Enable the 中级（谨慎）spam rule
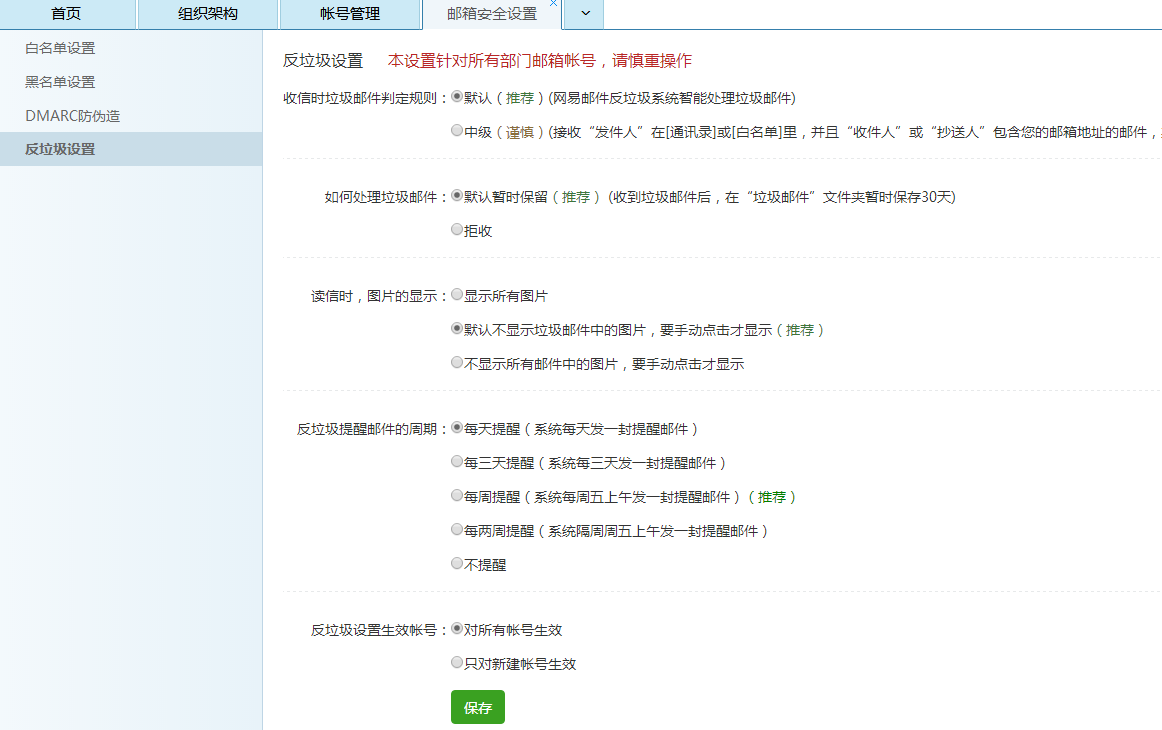1162x730 pixels. (x=456, y=130)
